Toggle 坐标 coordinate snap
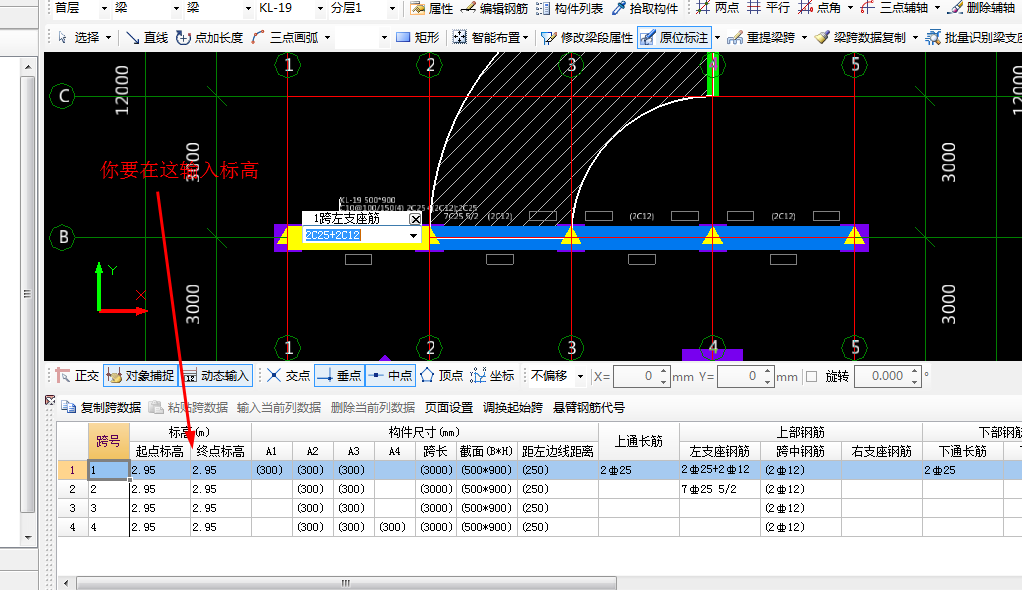Viewport: 1022px width, 590px height. [x=492, y=376]
